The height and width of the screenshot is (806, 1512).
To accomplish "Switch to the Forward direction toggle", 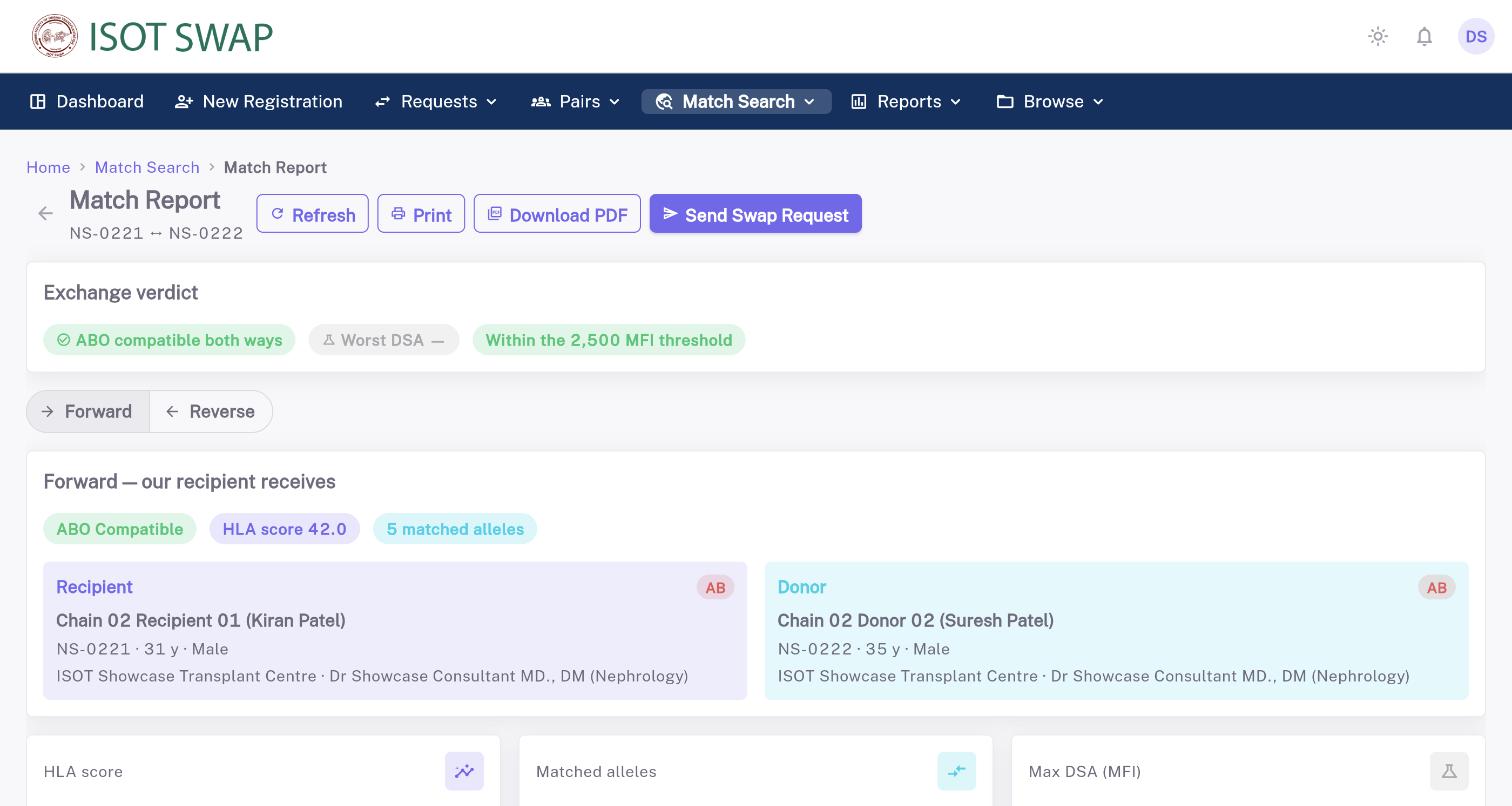I will [88, 412].
